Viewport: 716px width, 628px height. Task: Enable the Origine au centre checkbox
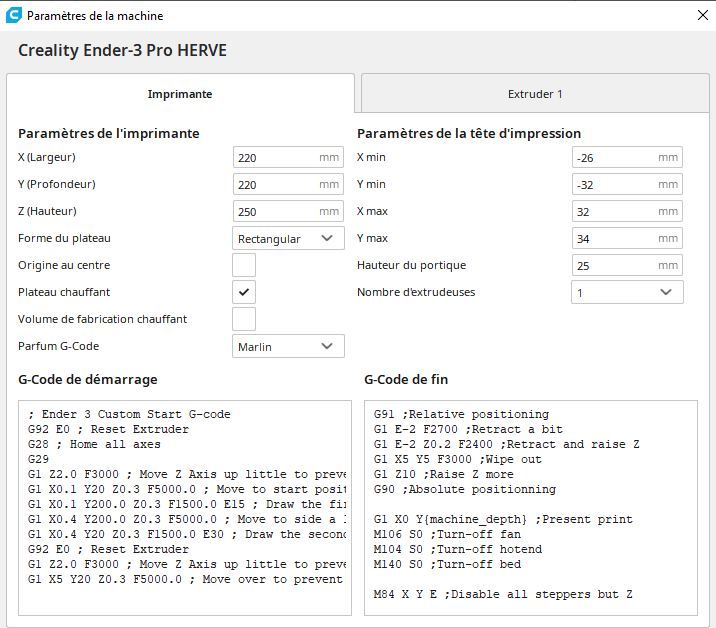click(244, 265)
